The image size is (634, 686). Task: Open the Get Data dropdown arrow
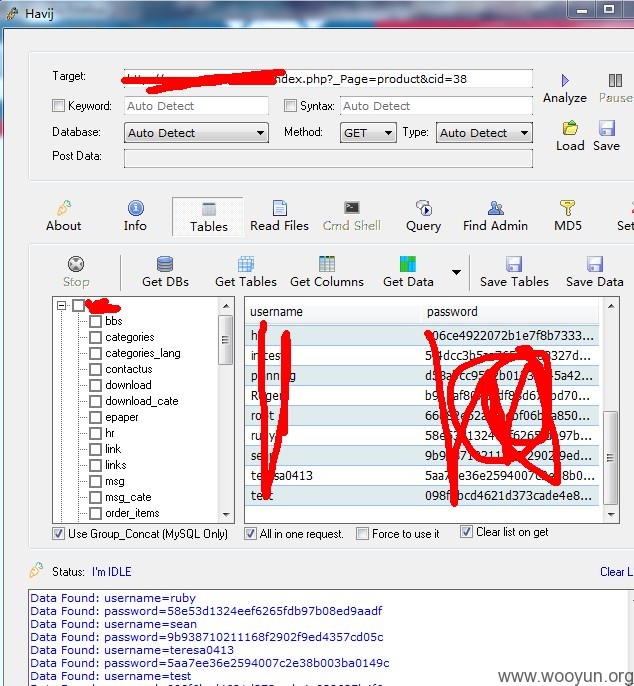pyautogui.click(x=456, y=272)
